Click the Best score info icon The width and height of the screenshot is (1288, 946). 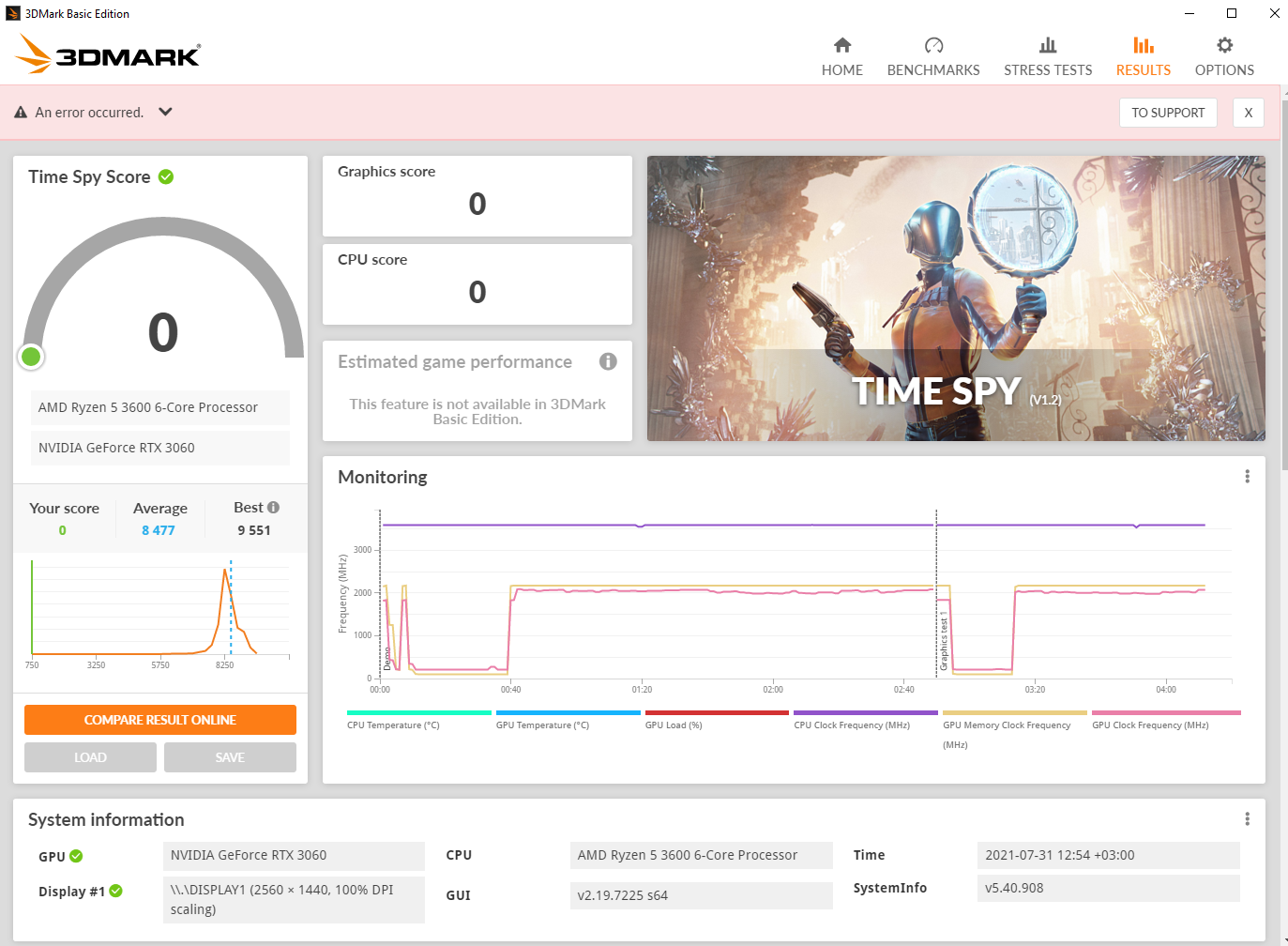pyautogui.click(x=273, y=507)
